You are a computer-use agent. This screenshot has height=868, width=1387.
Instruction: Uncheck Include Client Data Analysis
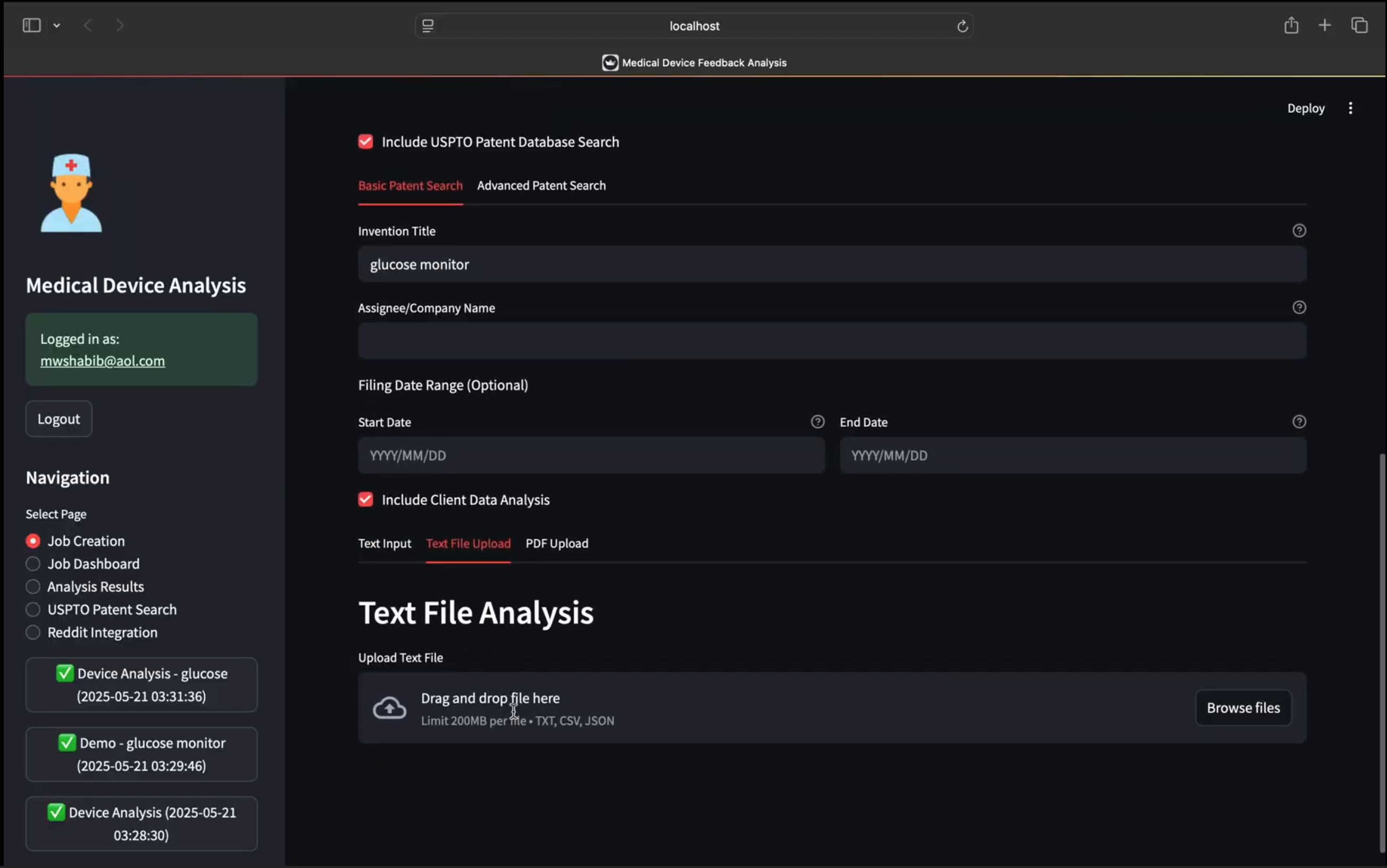[x=365, y=499]
